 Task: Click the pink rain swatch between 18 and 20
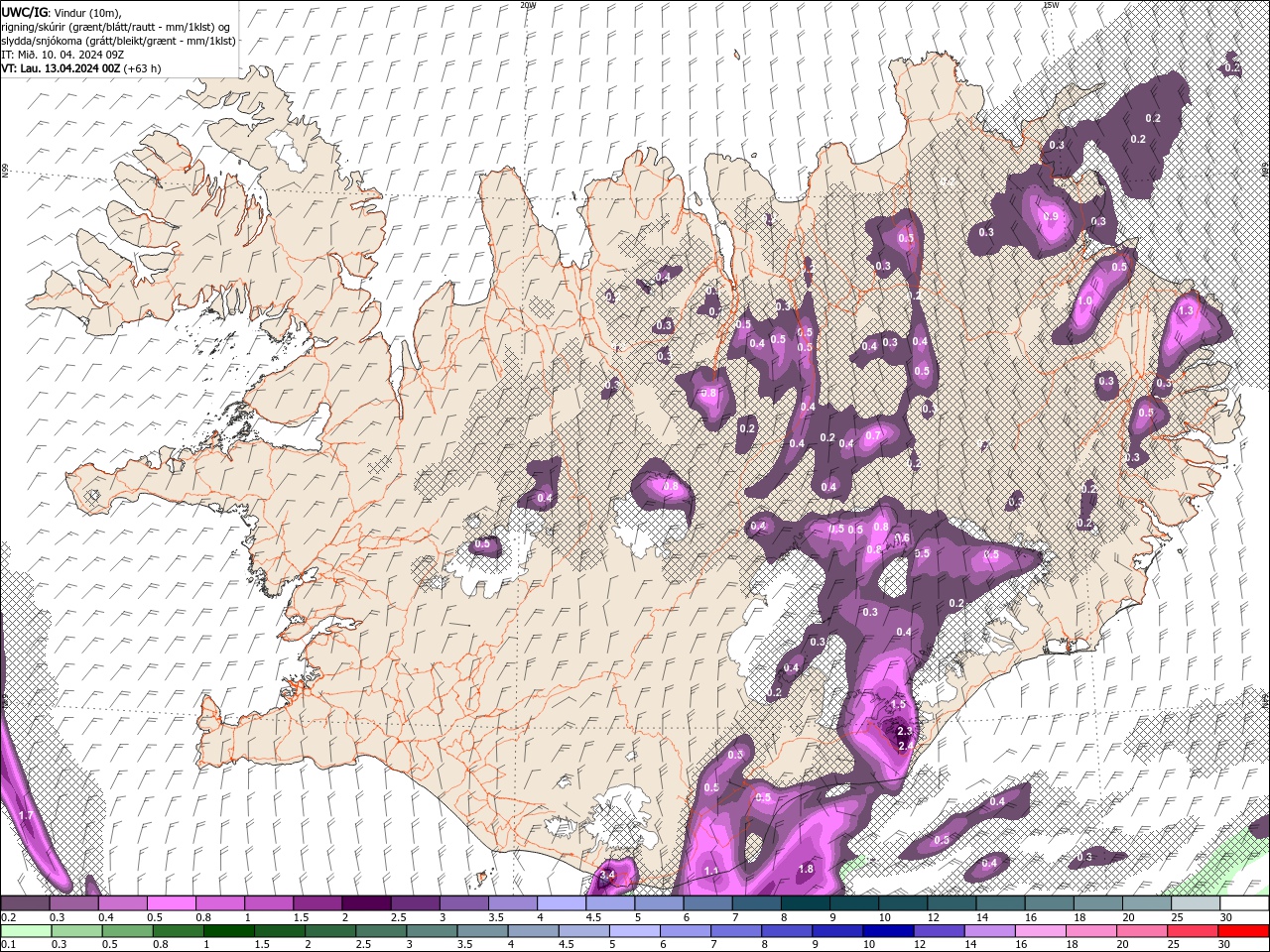click(1090, 931)
